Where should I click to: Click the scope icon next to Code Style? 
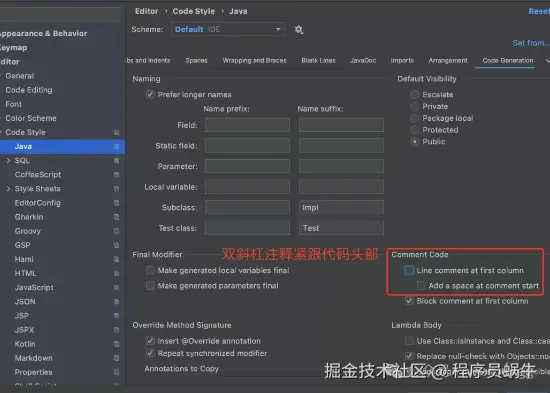pyautogui.click(x=116, y=132)
